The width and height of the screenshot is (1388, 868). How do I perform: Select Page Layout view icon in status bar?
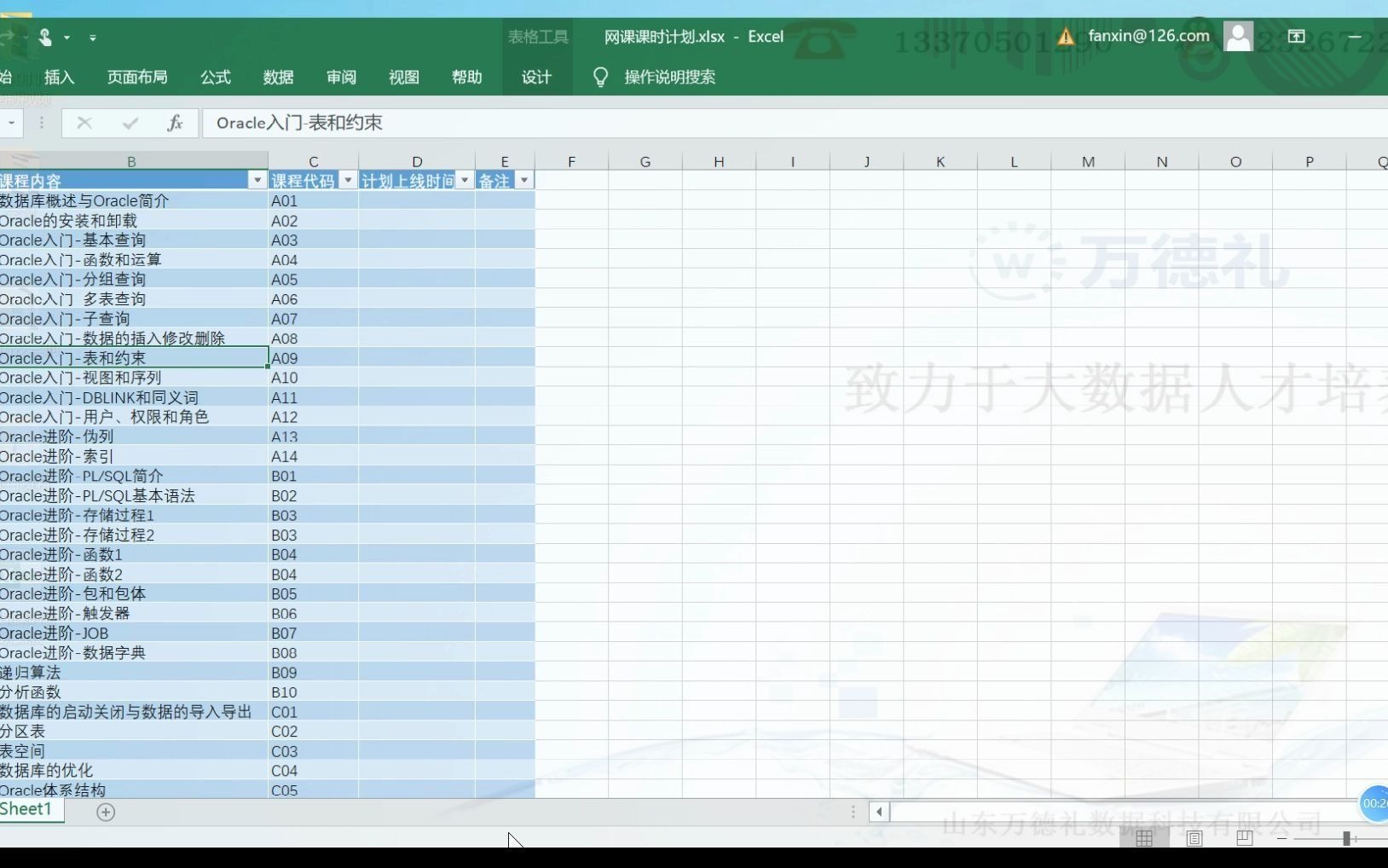pos(1194,838)
